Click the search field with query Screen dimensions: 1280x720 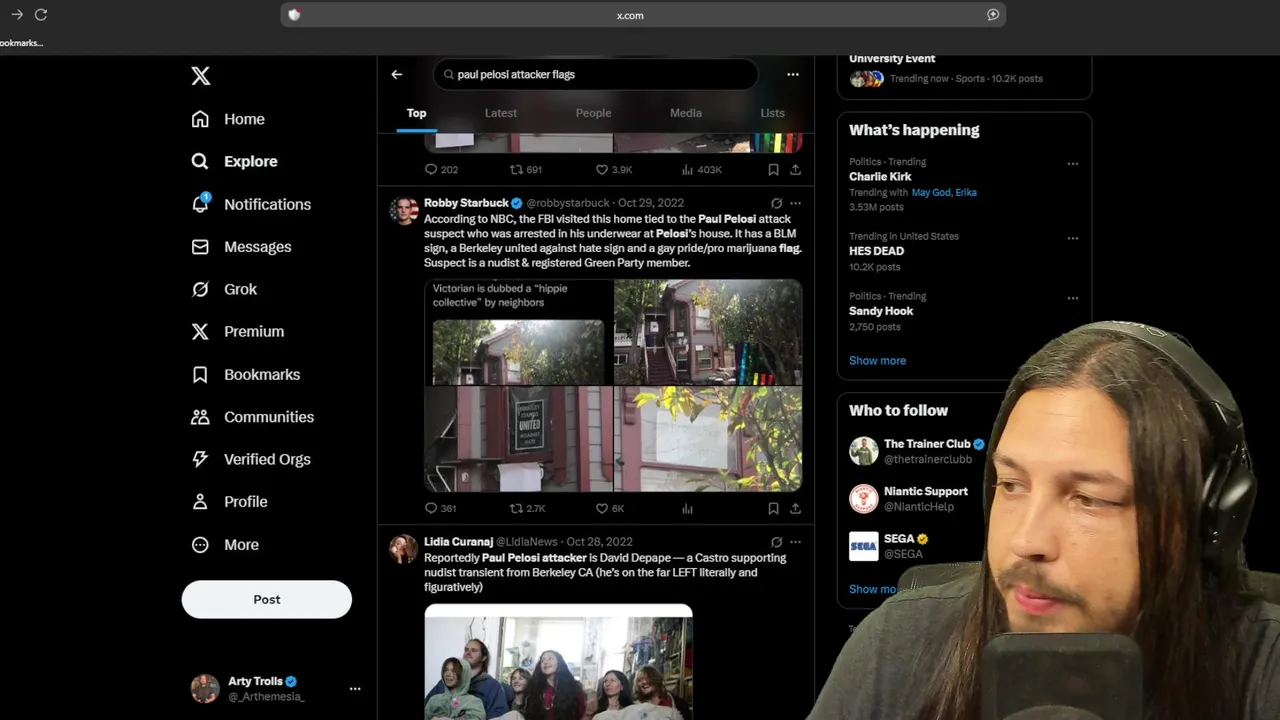595,74
